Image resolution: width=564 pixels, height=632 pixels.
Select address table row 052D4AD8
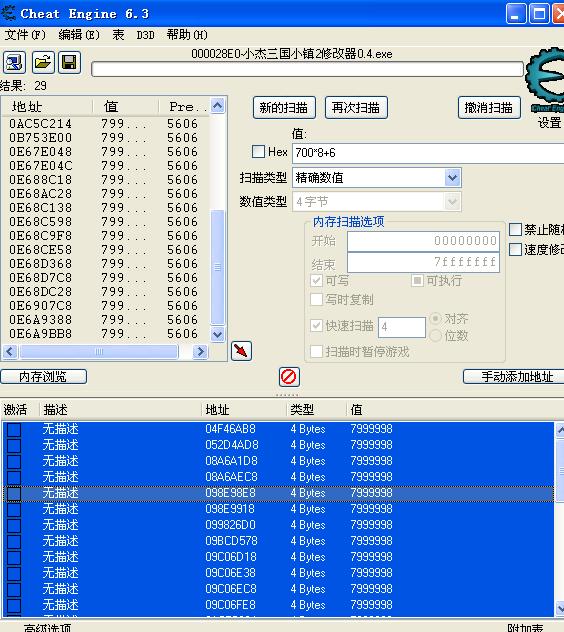278,445
